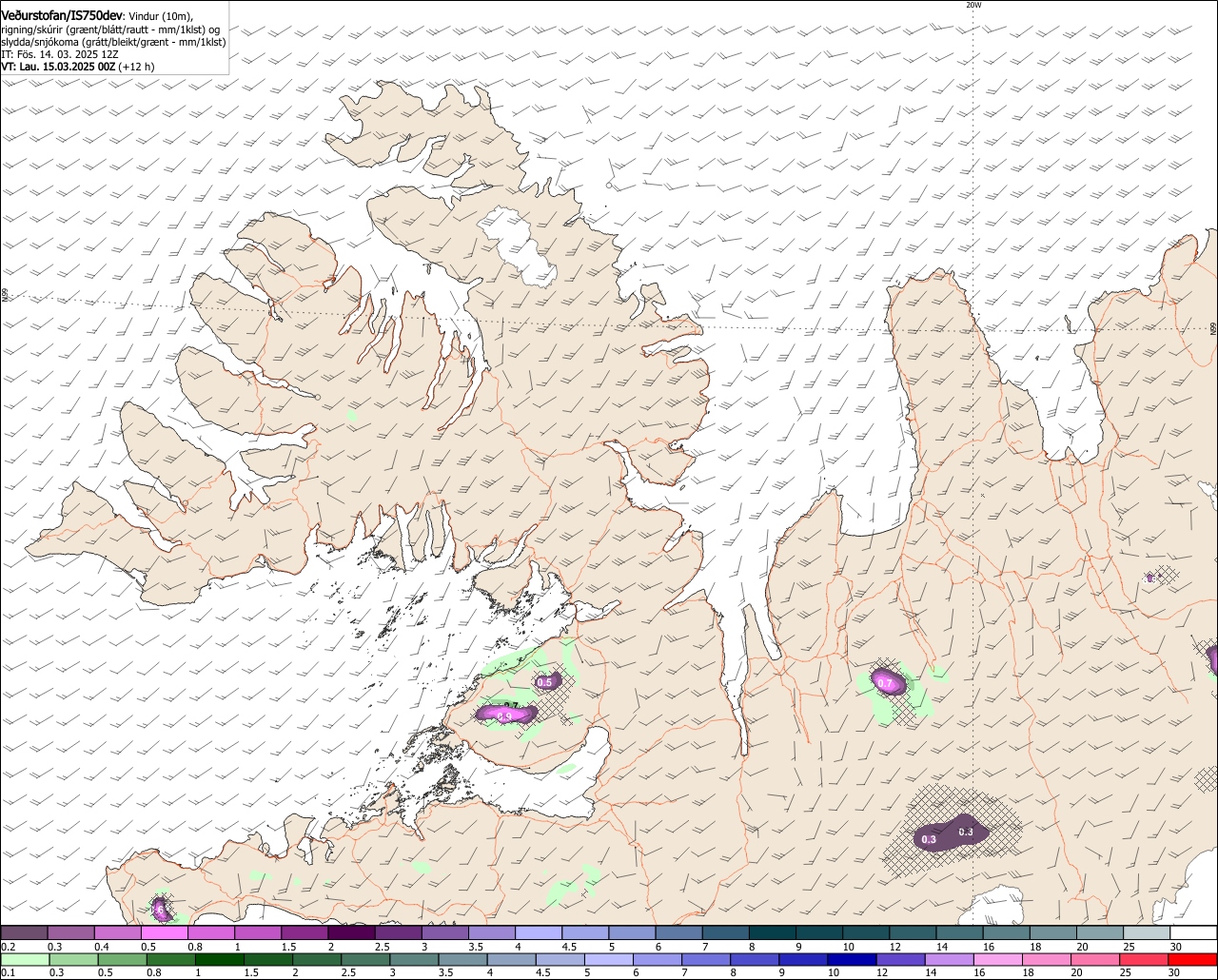
Task: Click the left '0.3' value in dark purple patch
Action: 929,839
